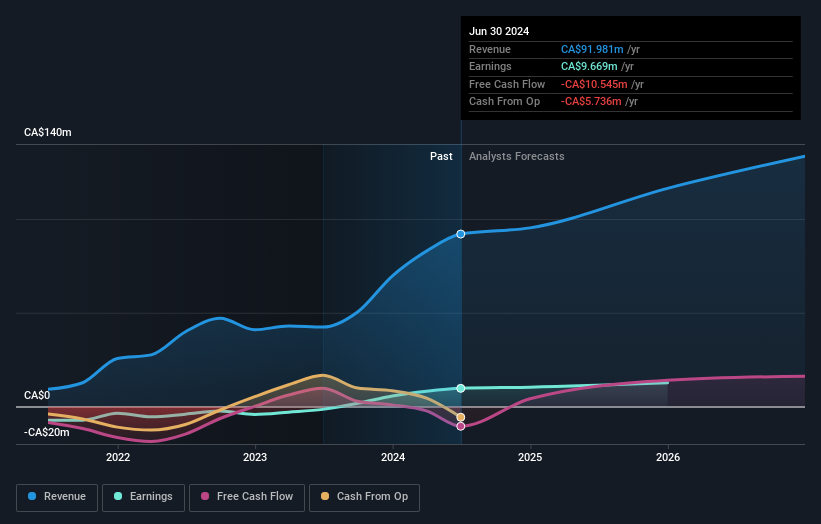Toggle the Revenue legend button
This screenshot has height=524, width=821.
click(57, 497)
